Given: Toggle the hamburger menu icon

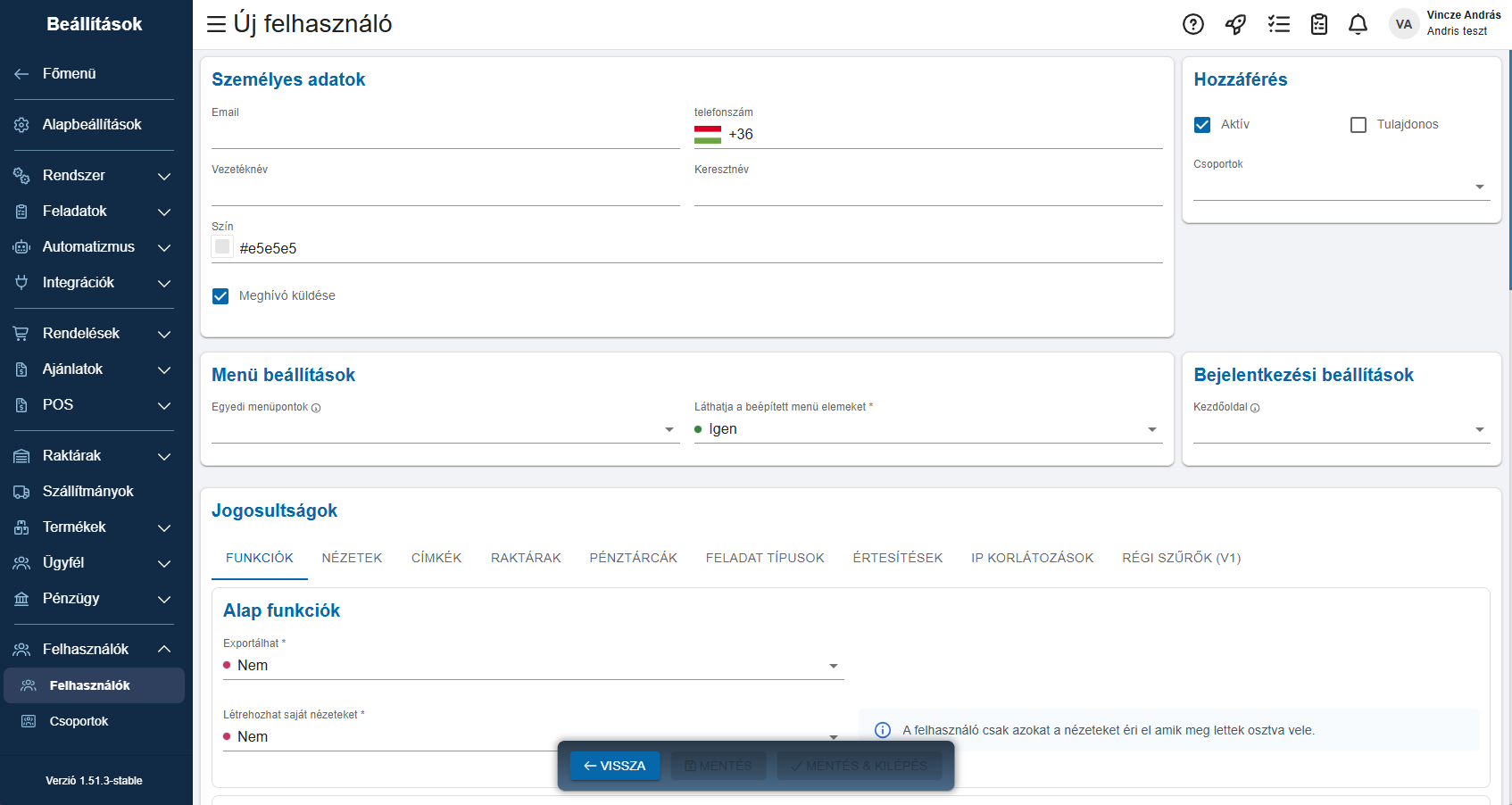Looking at the screenshot, I should [216, 24].
